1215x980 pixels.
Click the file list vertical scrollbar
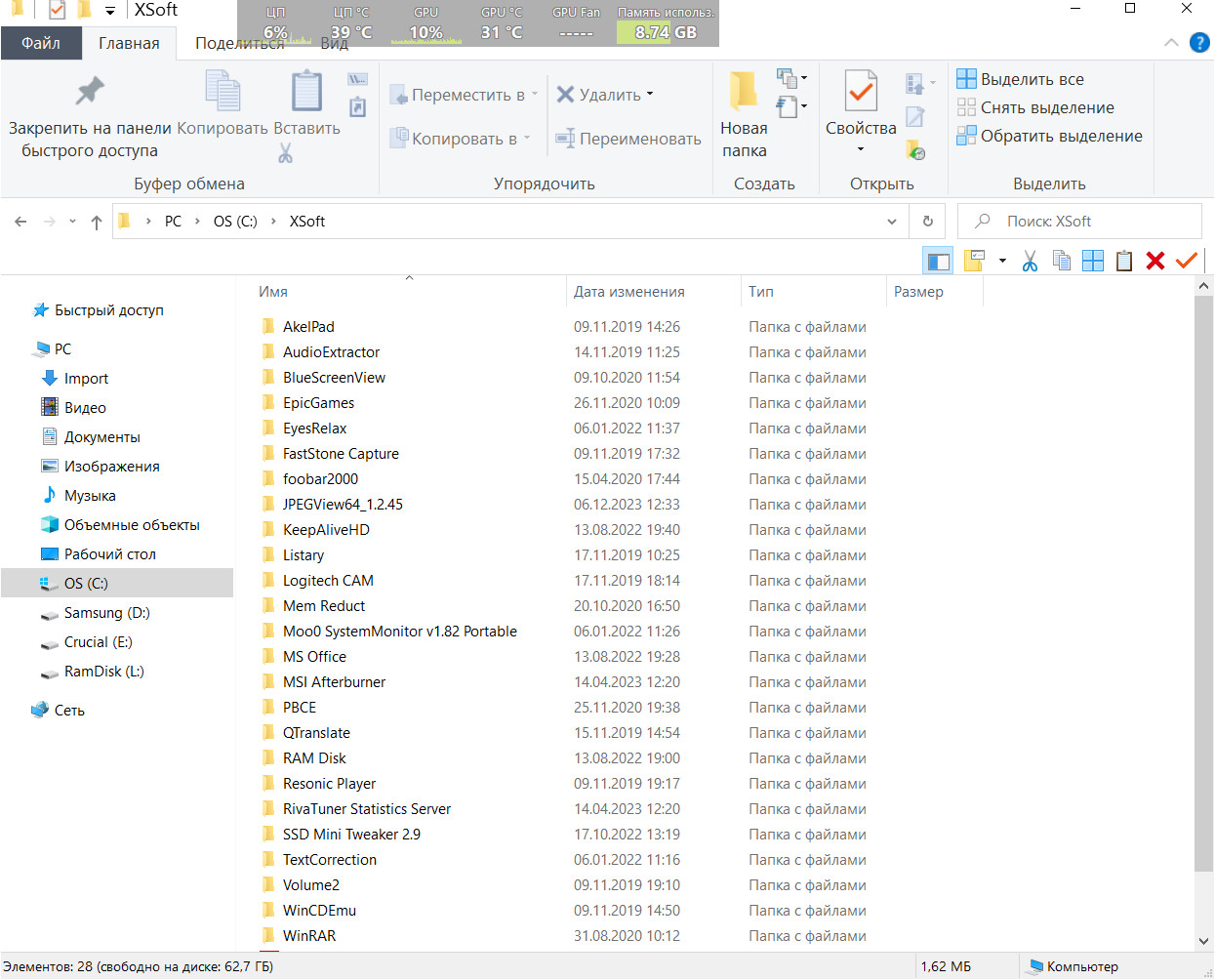pyautogui.click(x=1203, y=586)
